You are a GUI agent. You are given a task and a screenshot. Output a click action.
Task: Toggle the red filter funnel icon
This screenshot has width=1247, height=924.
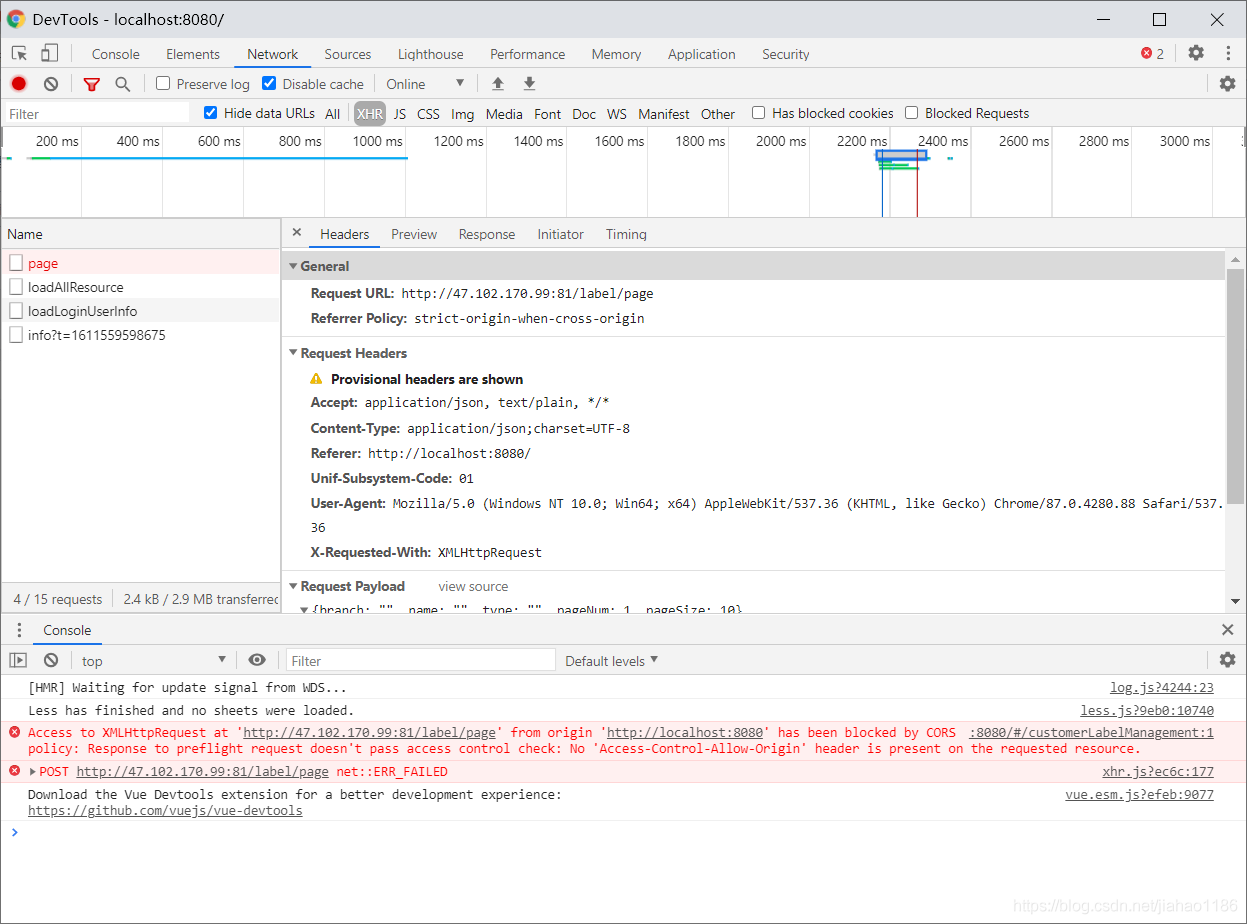91,84
